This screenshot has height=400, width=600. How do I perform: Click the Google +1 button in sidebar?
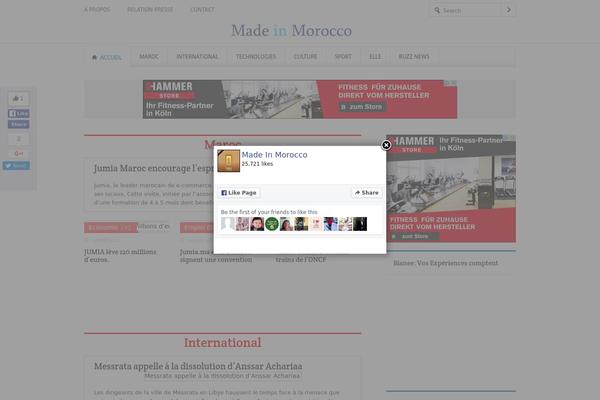pos(18,153)
